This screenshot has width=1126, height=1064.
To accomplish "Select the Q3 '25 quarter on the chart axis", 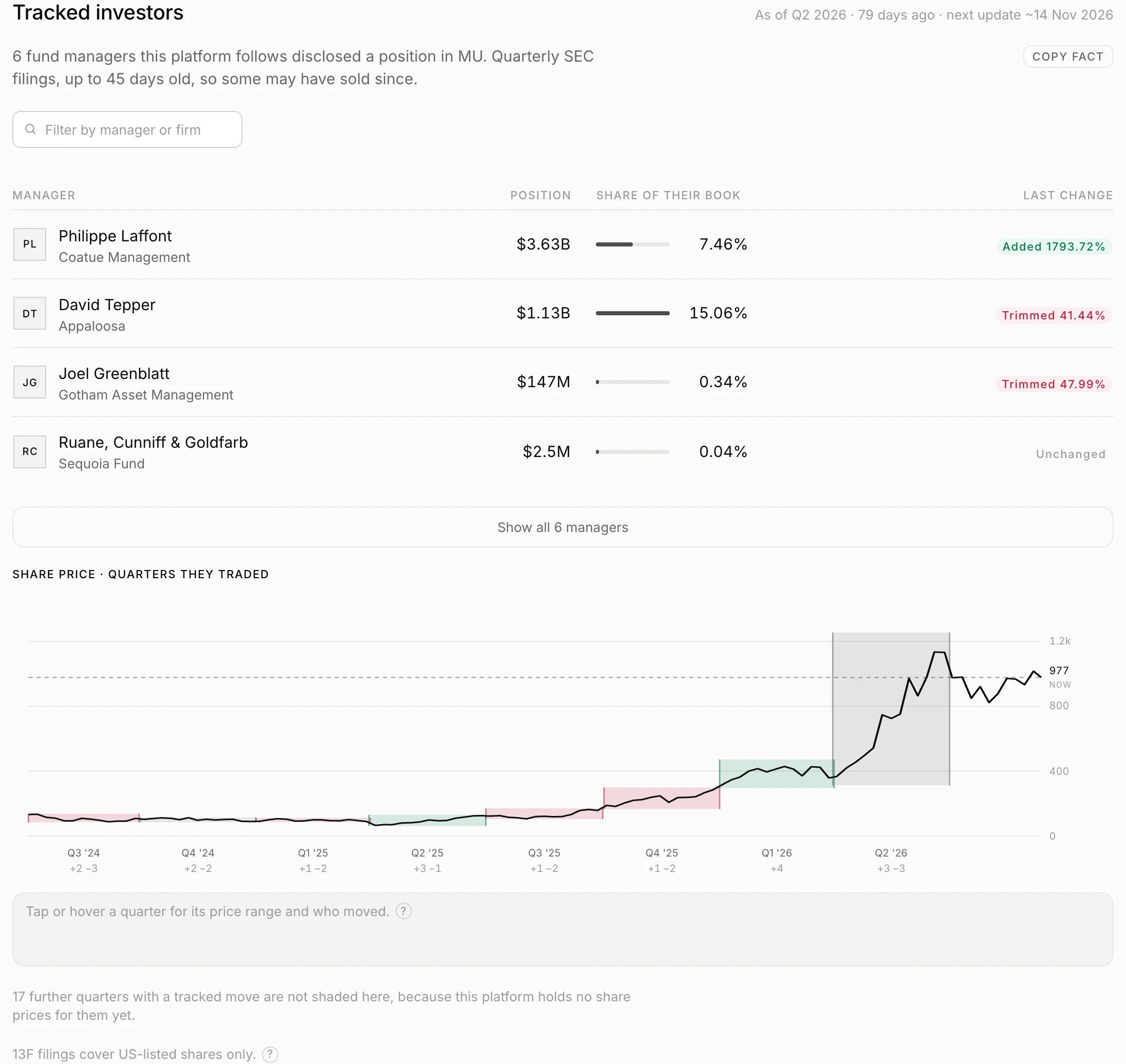I will coord(544,853).
